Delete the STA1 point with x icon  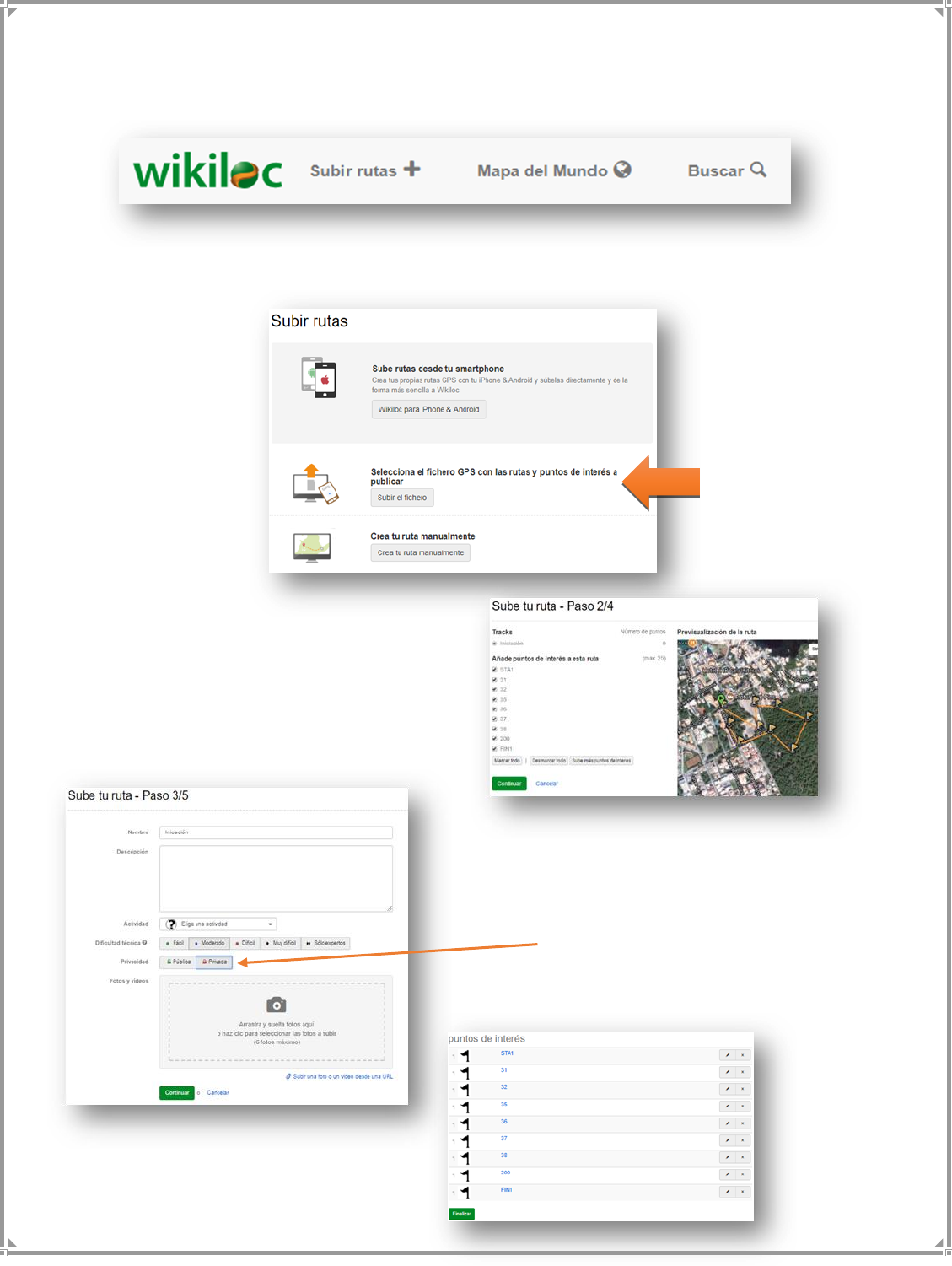tap(743, 1055)
